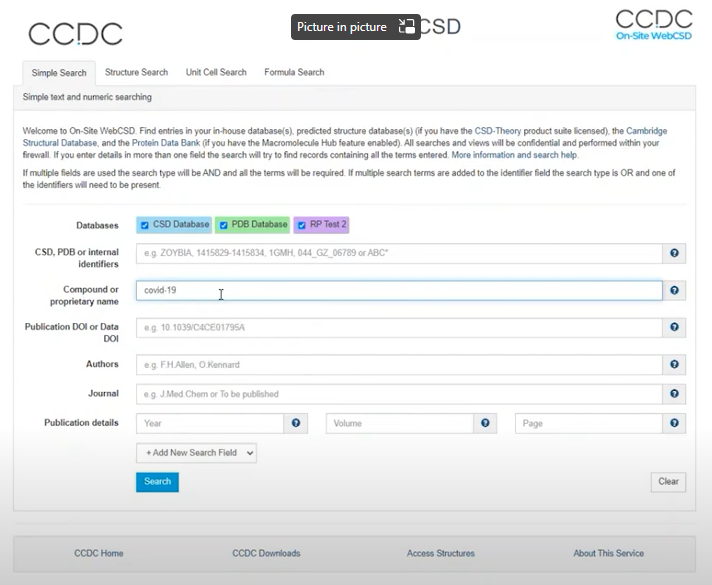Click into the Authors input field
The width and height of the screenshot is (712, 585).
[399, 365]
